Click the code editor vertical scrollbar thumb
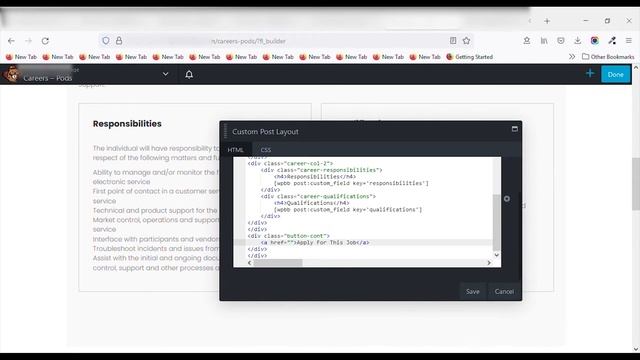640x360 pixels. pyautogui.click(x=496, y=222)
